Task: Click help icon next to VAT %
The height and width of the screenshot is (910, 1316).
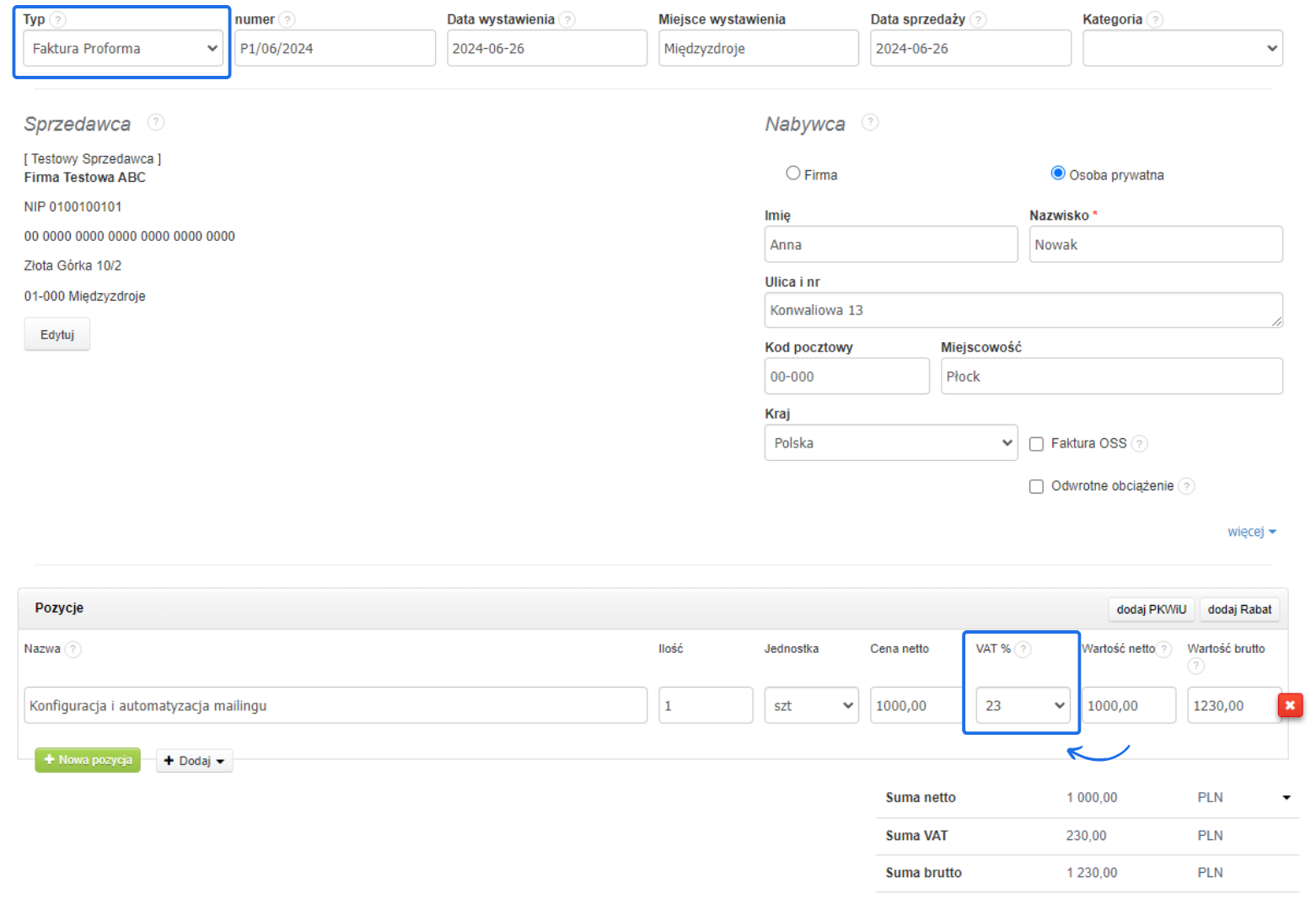Action: pos(1023,649)
